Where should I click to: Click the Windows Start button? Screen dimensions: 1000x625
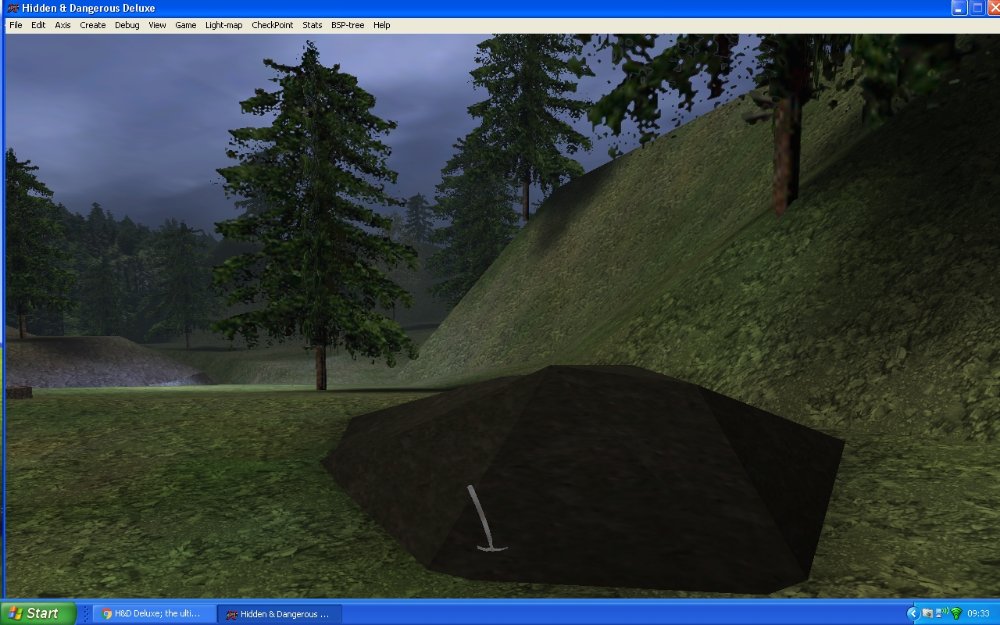38,614
